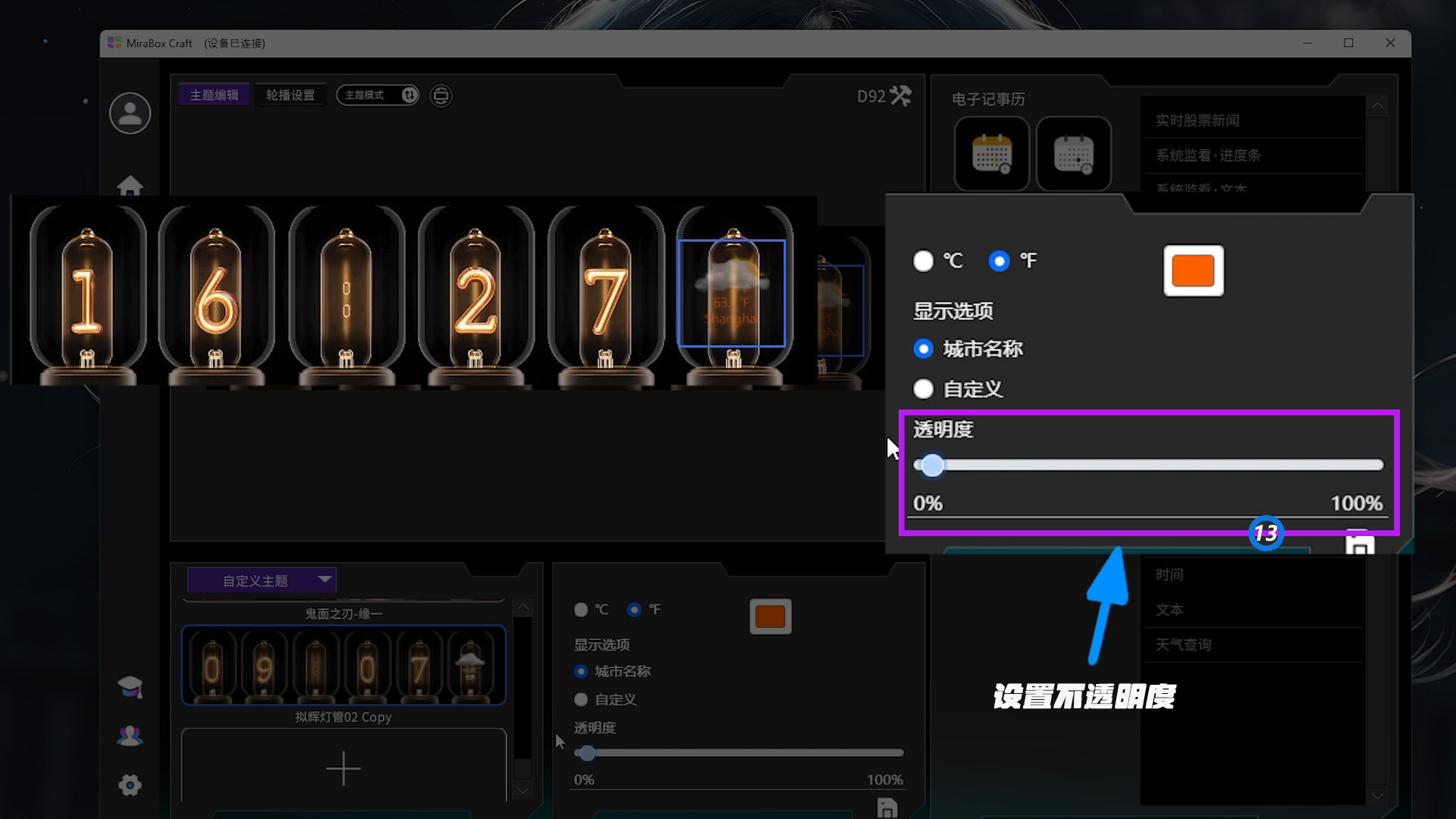This screenshot has width=1456, height=819.
Task: Select the first 电子记事历 calendar icon
Action: [991, 154]
